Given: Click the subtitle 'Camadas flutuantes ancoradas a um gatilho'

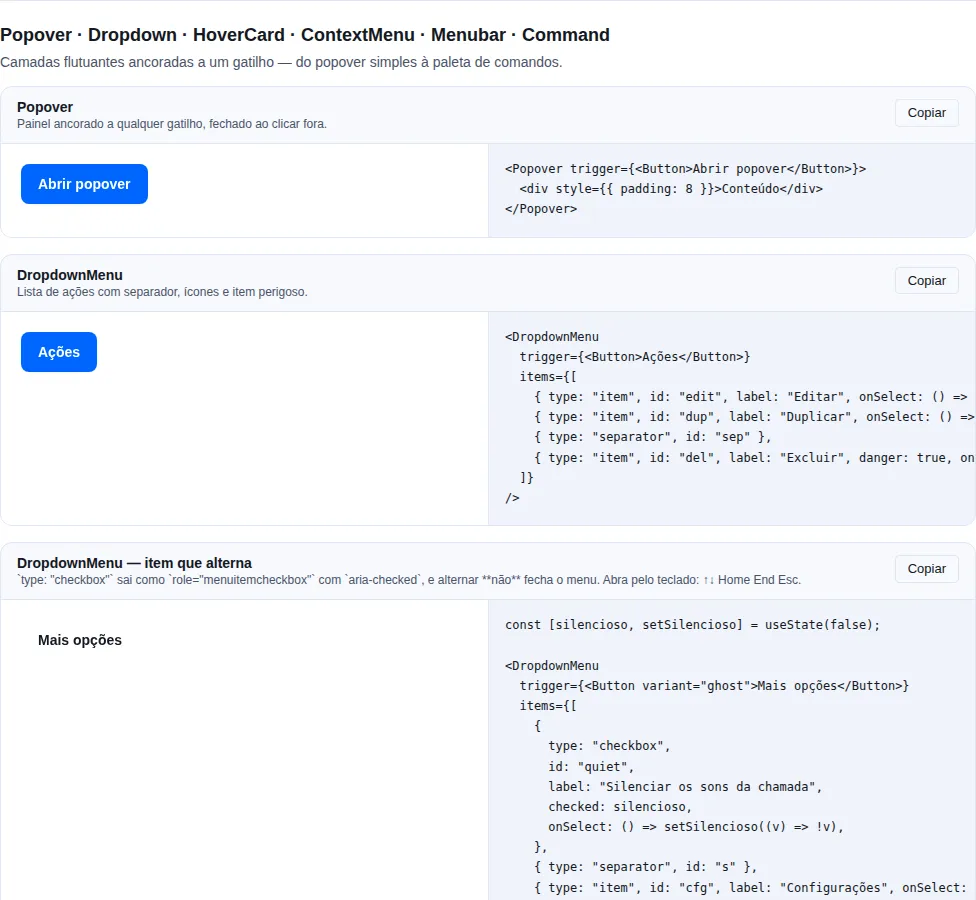Looking at the screenshot, I should tap(281, 62).
